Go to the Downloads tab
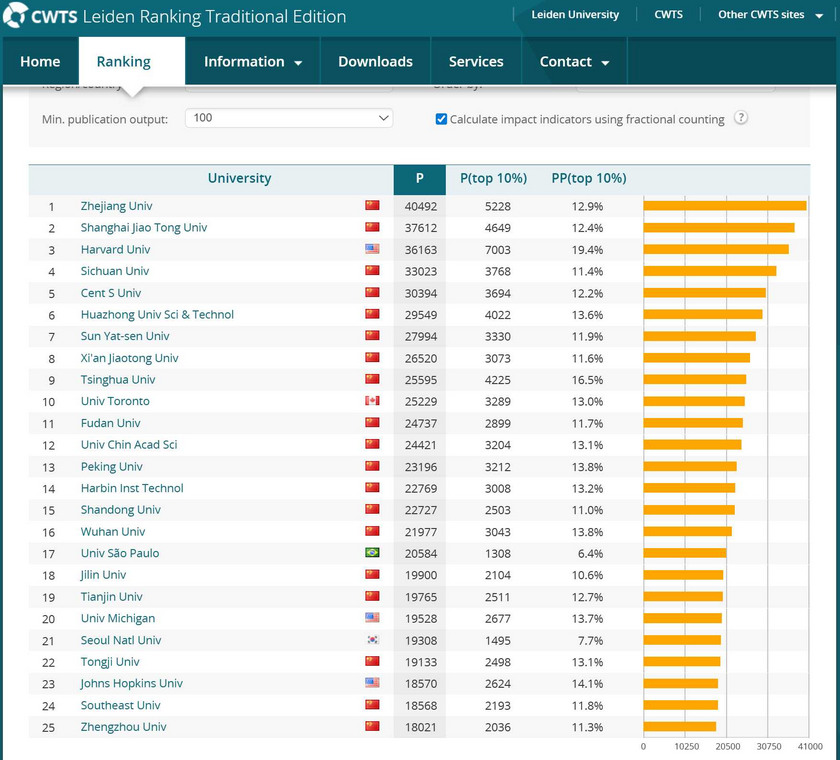 pos(375,62)
